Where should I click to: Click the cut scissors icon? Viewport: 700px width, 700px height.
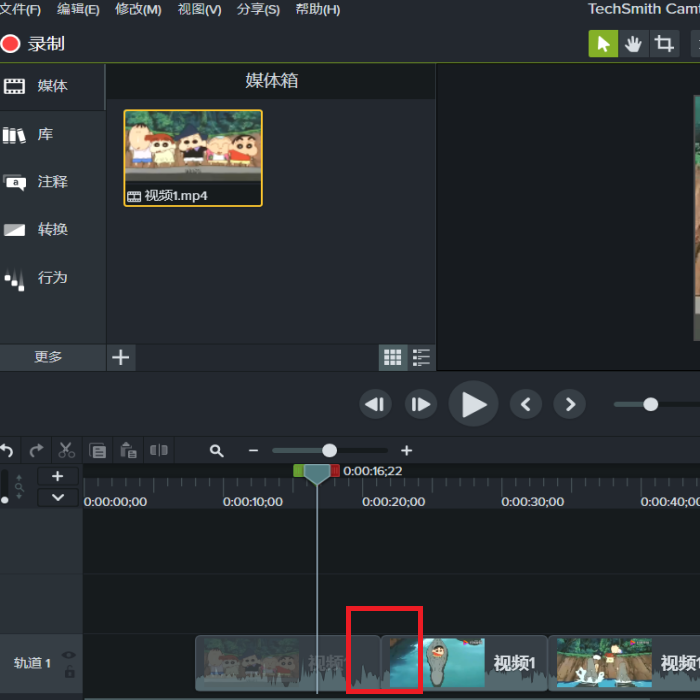[67, 450]
